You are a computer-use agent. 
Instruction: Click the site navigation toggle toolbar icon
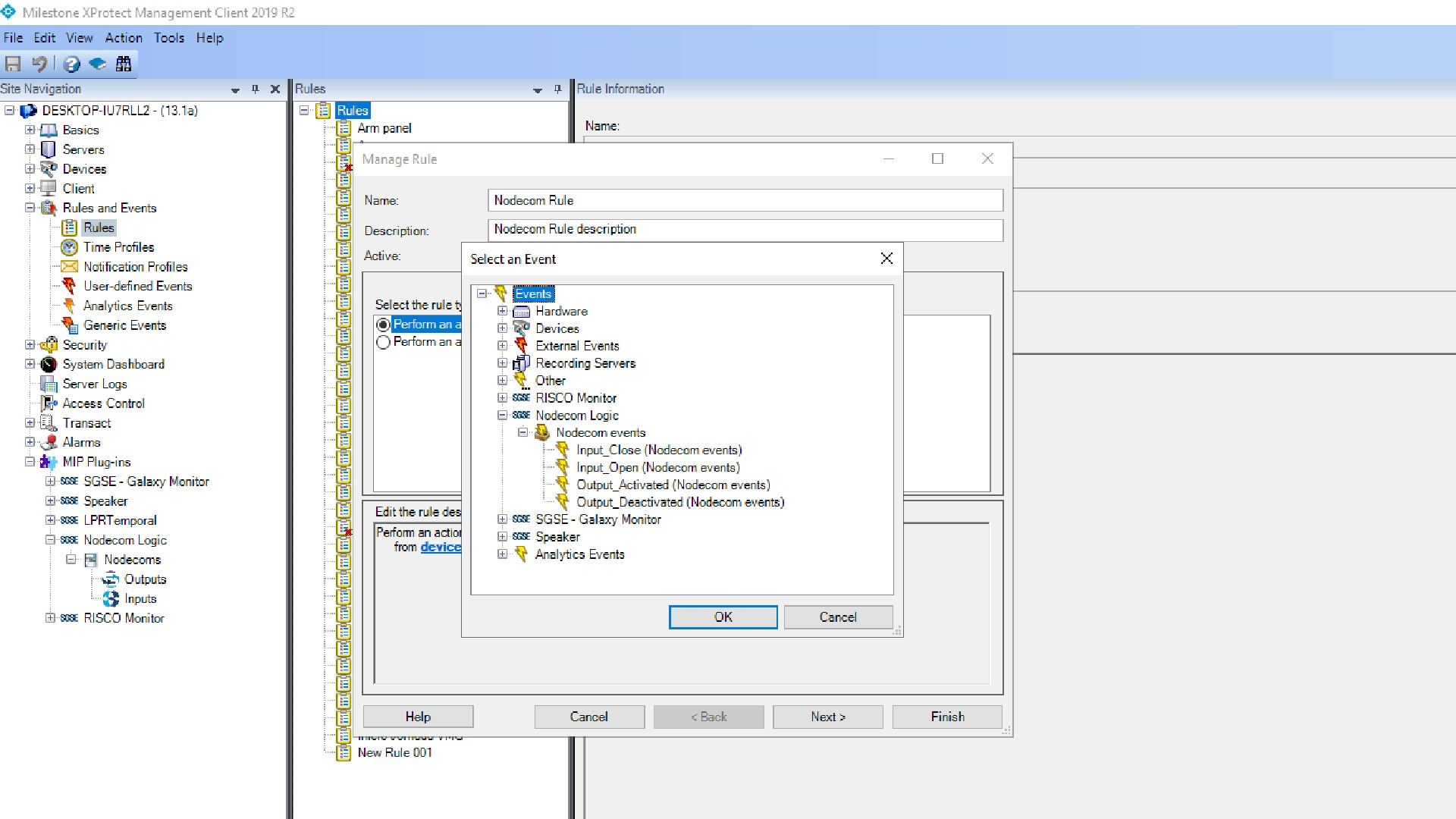[124, 64]
